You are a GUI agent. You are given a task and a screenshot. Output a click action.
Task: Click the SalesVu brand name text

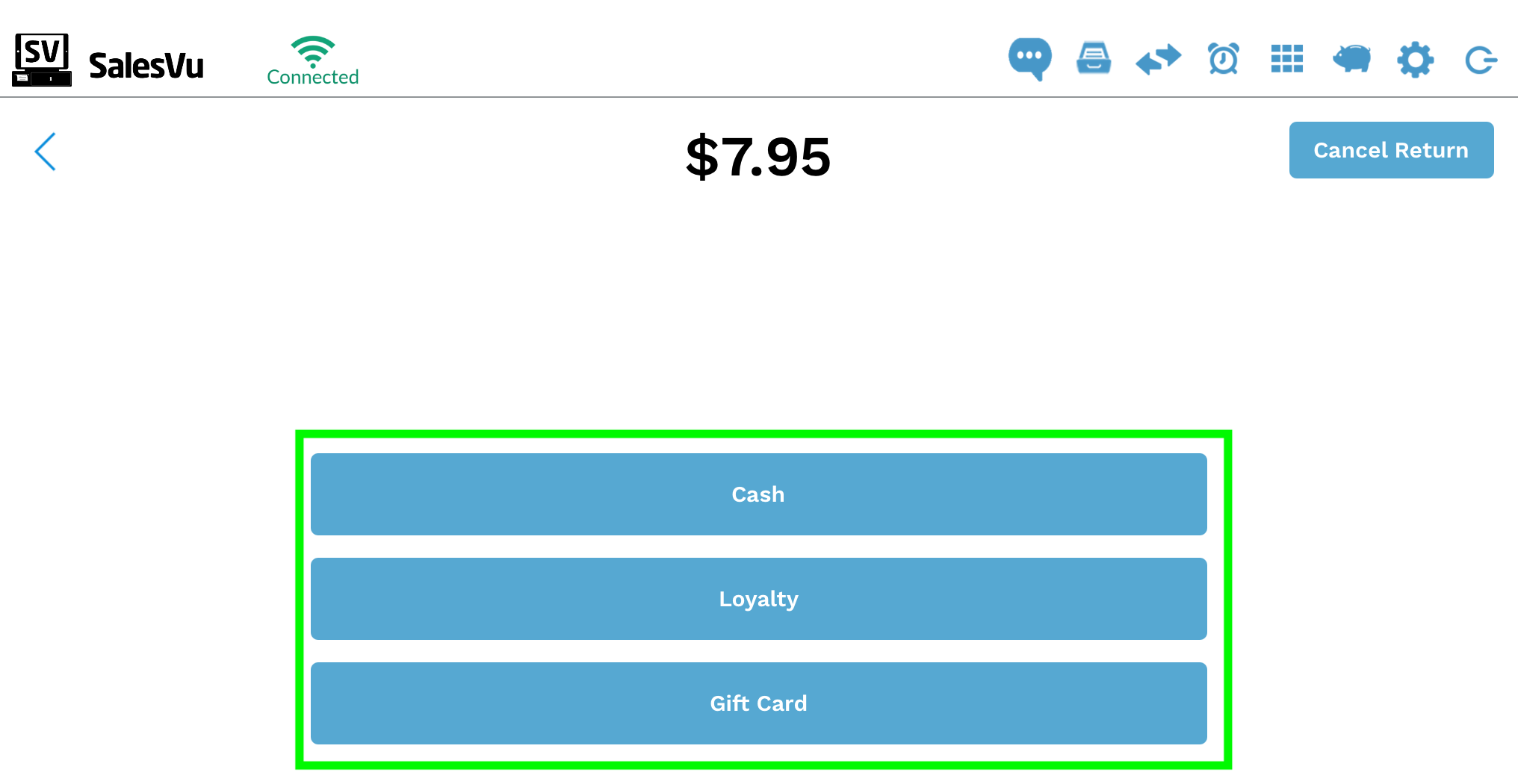point(146,66)
